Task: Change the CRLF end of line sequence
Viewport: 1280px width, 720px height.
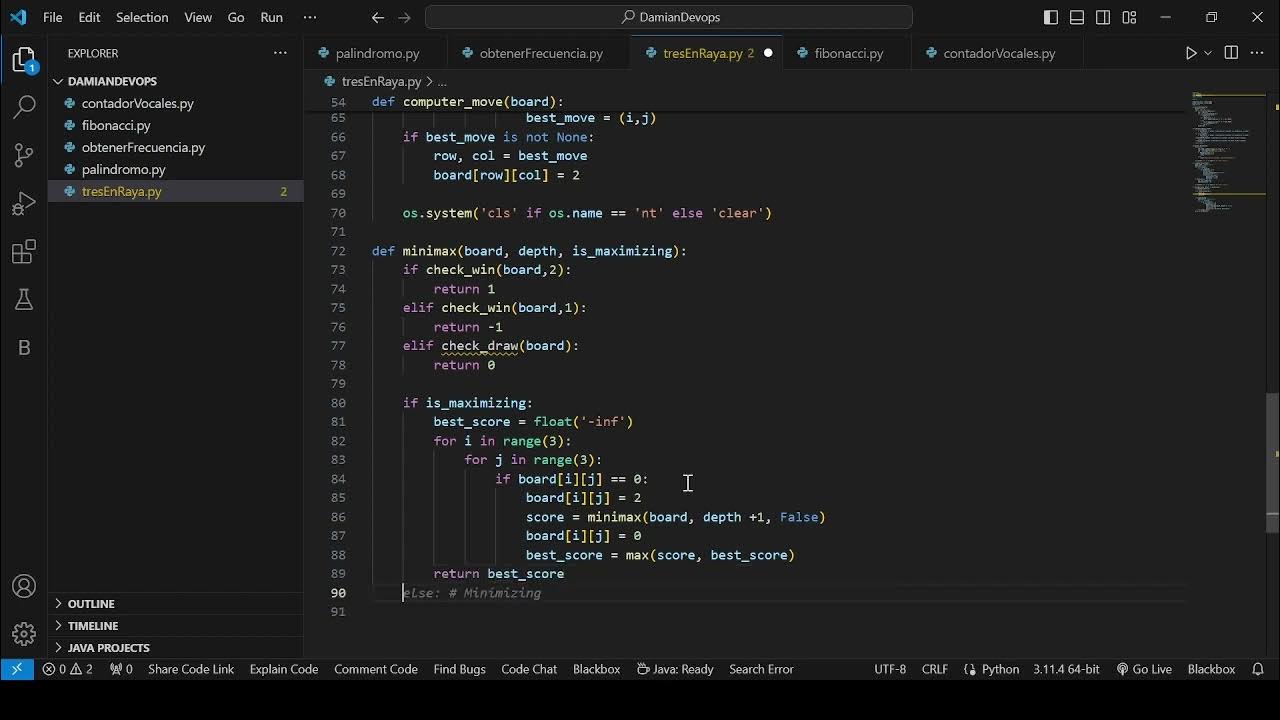Action: click(x=935, y=669)
